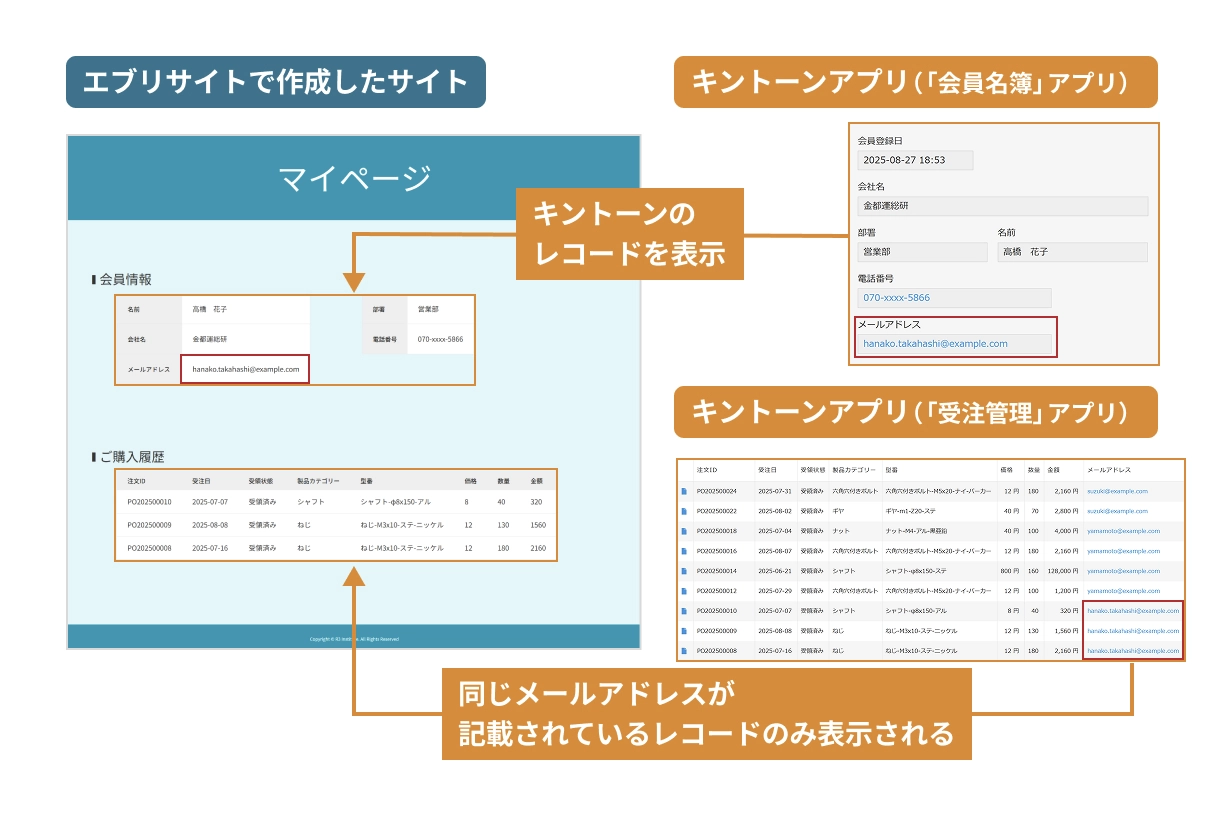1228x816 pixels.
Task: Select the 部署 field in 会員名簿 app
Action: (x=922, y=252)
